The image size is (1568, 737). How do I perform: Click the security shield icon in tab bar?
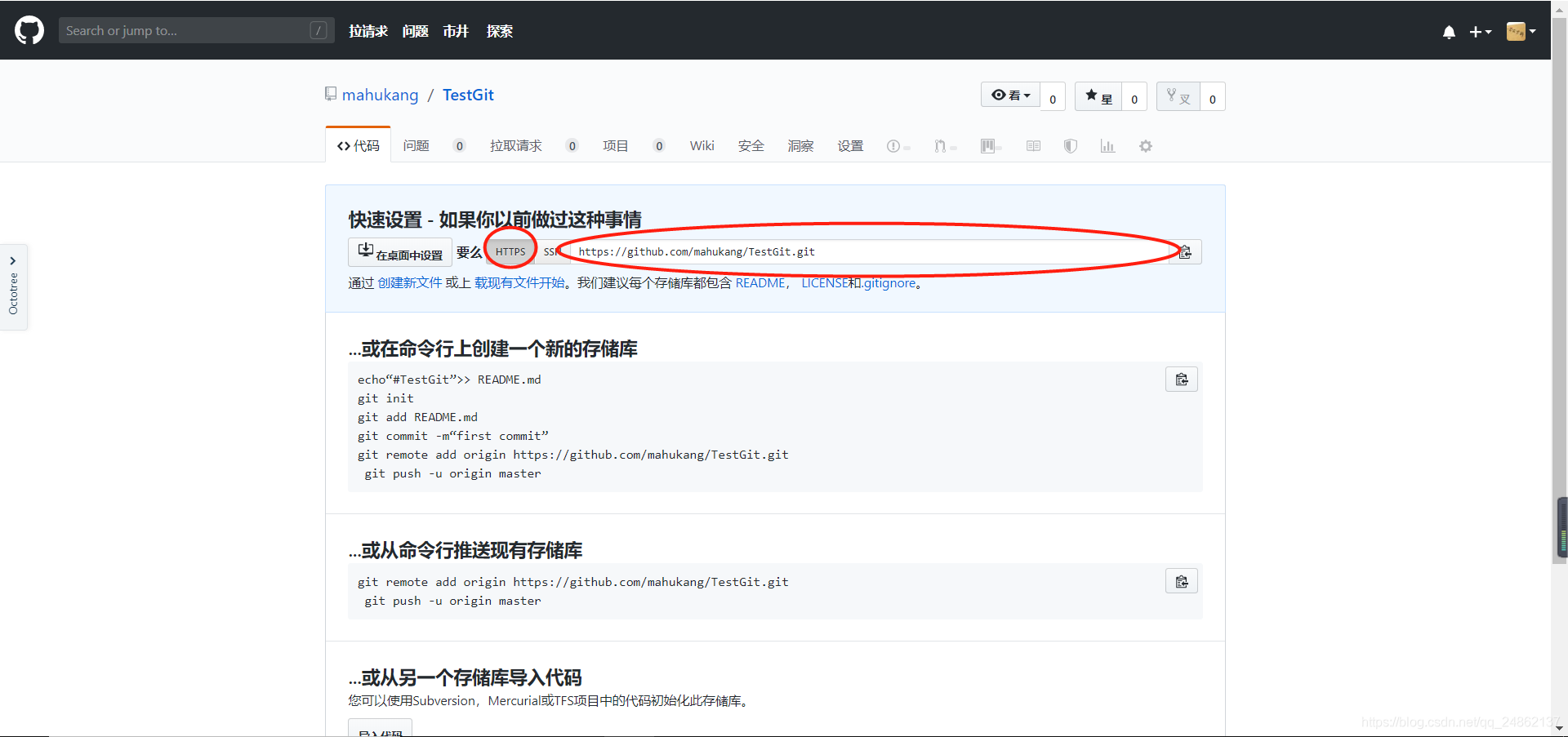[1070, 146]
